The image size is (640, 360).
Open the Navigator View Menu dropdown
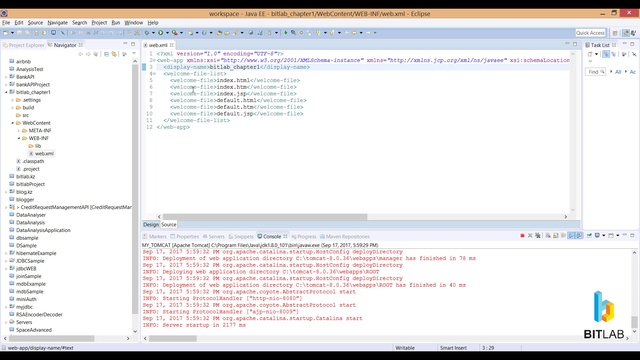[134, 54]
